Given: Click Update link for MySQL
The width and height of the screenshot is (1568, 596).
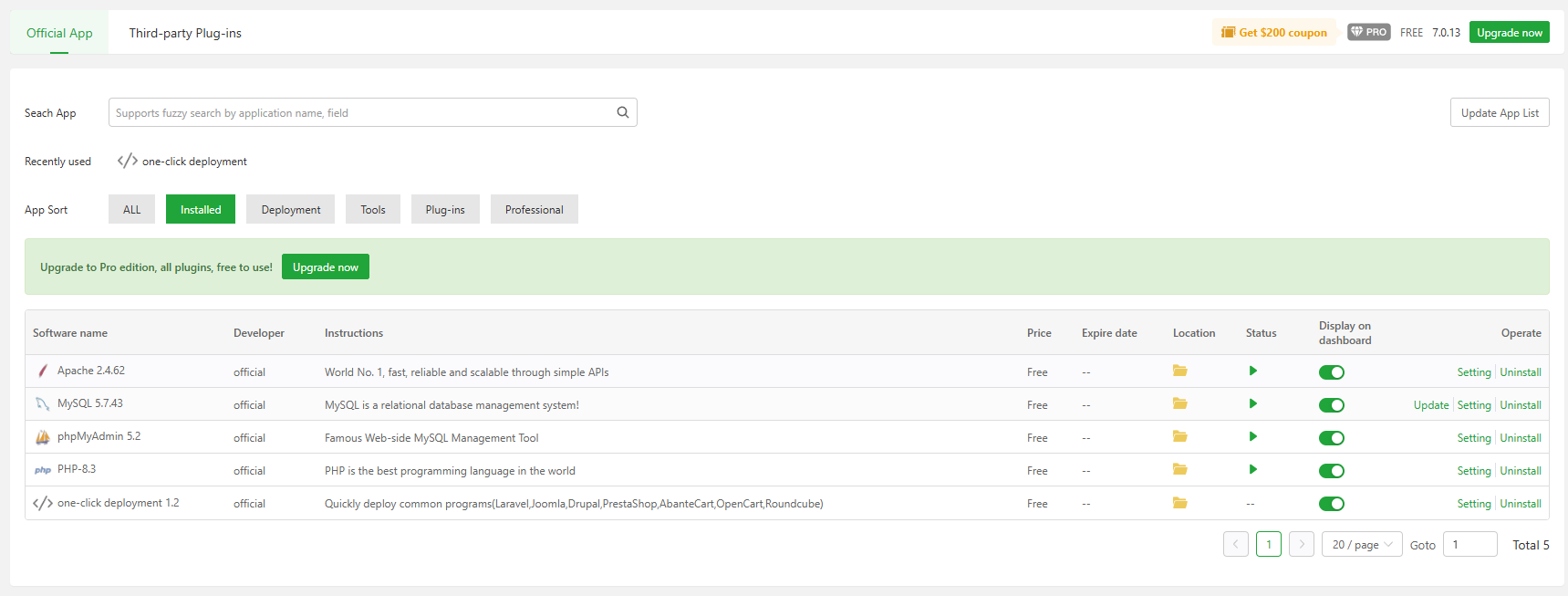Looking at the screenshot, I should (1430, 405).
